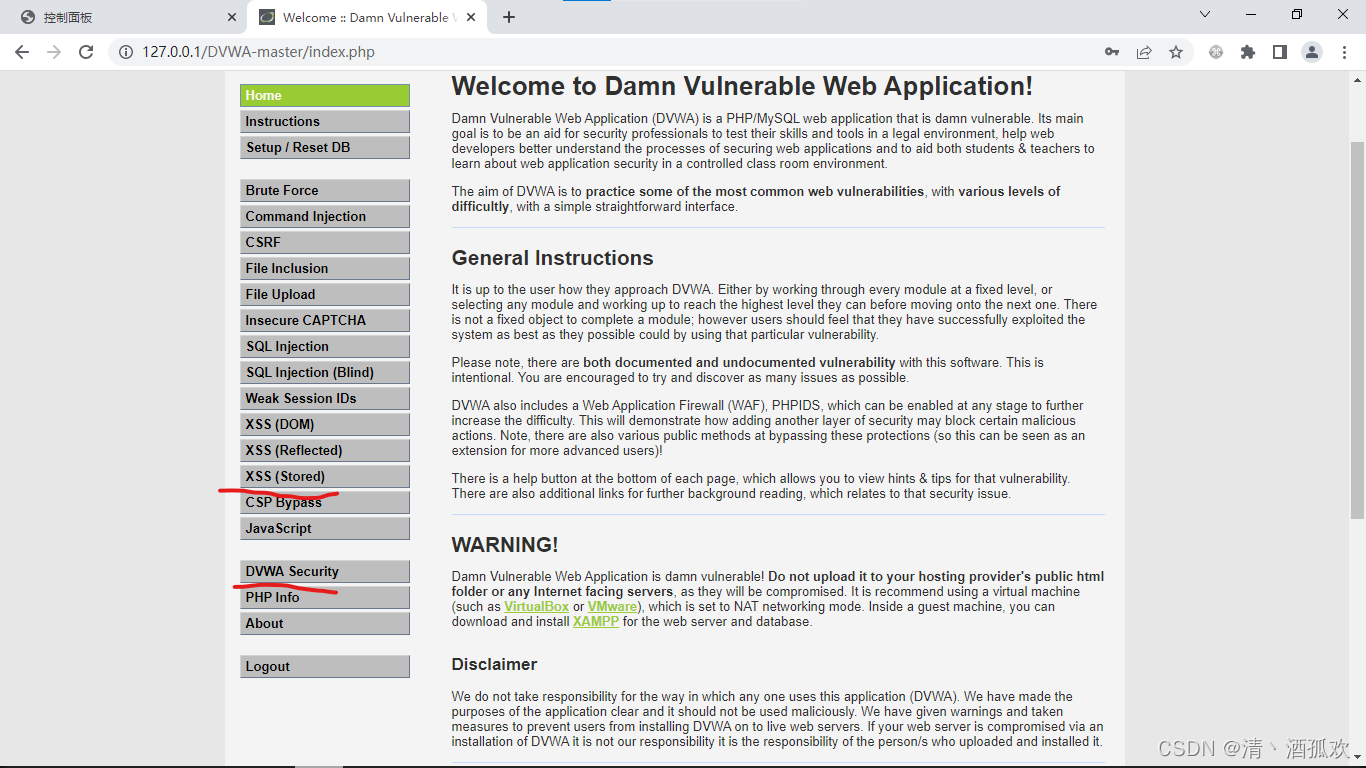This screenshot has height=768, width=1366.
Task: Reload the DVWA page
Action: click(86, 52)
